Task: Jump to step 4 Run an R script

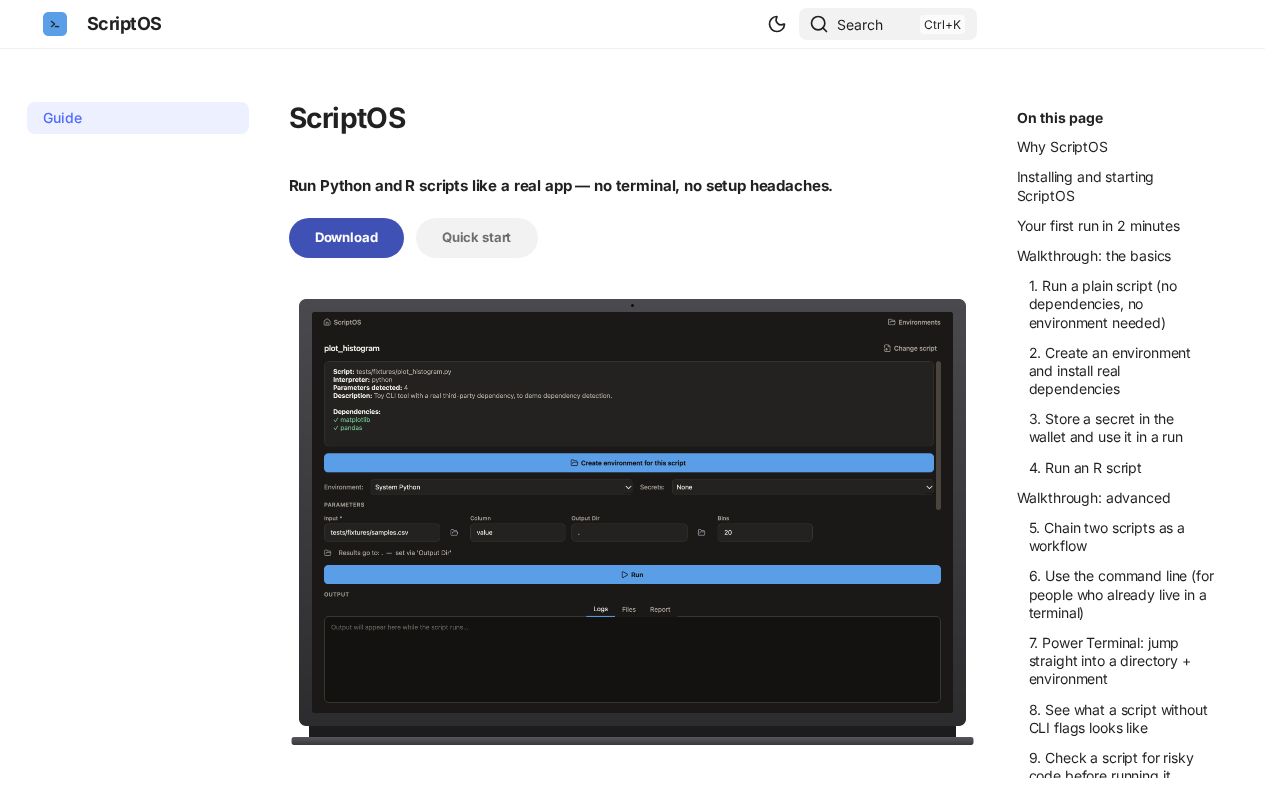Action: (1085, 468)
